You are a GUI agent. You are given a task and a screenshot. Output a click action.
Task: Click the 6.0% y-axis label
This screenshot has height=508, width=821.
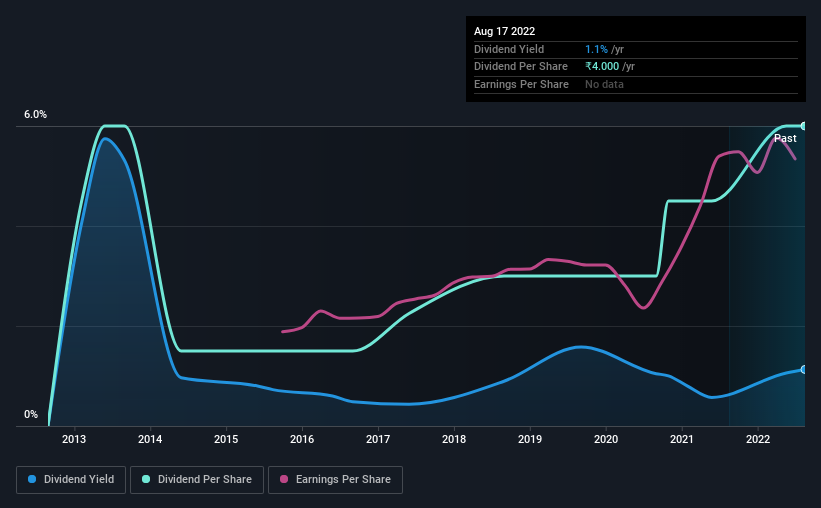[35, 115]
